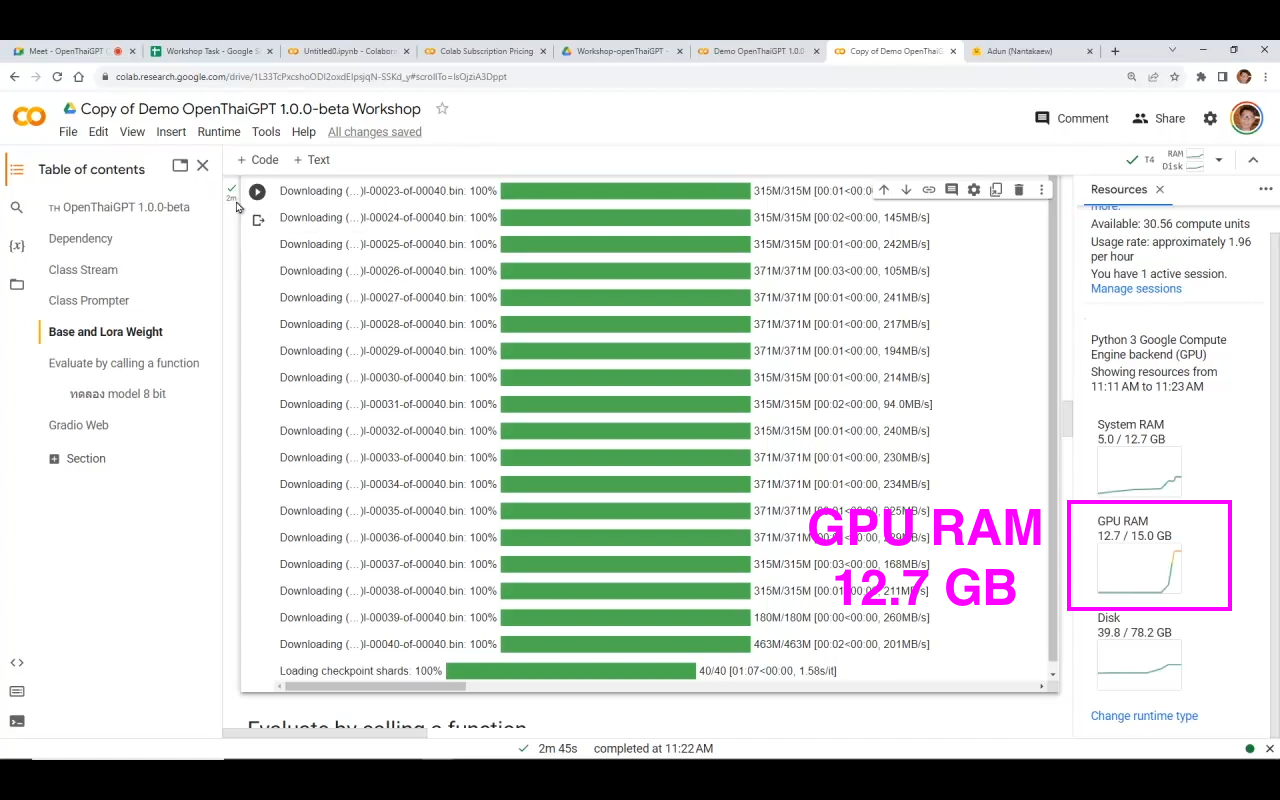
Task: Star the notebook title
Action: pos(442,108)
